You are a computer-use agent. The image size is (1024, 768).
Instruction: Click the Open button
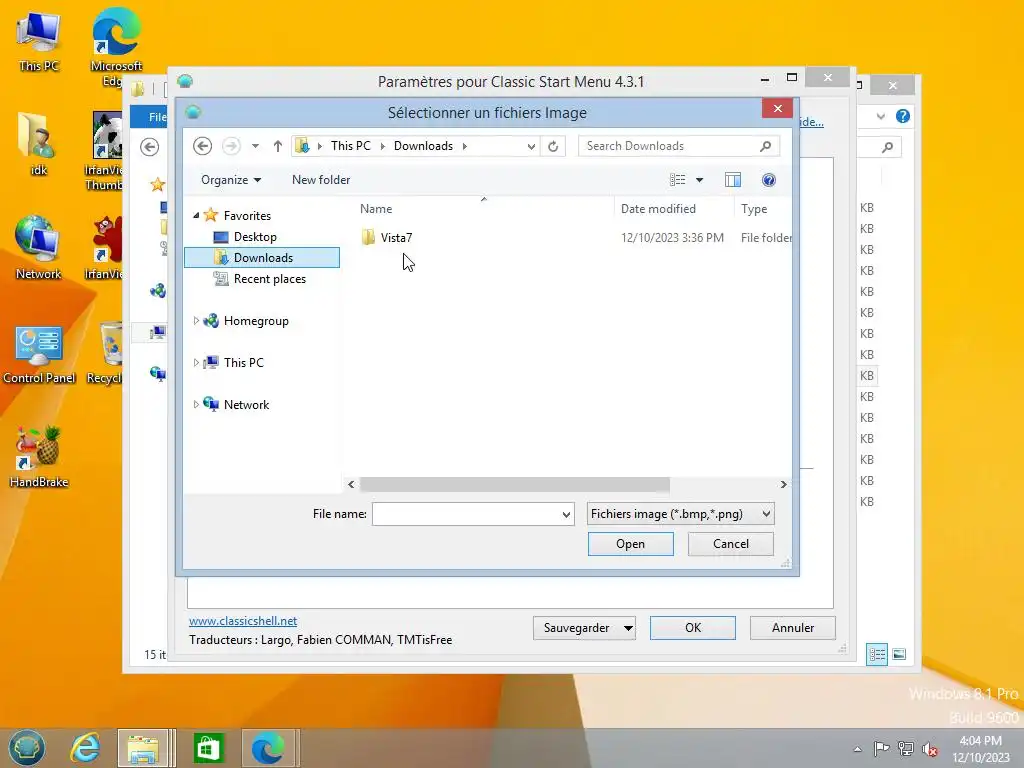click(x=630, y=544)
